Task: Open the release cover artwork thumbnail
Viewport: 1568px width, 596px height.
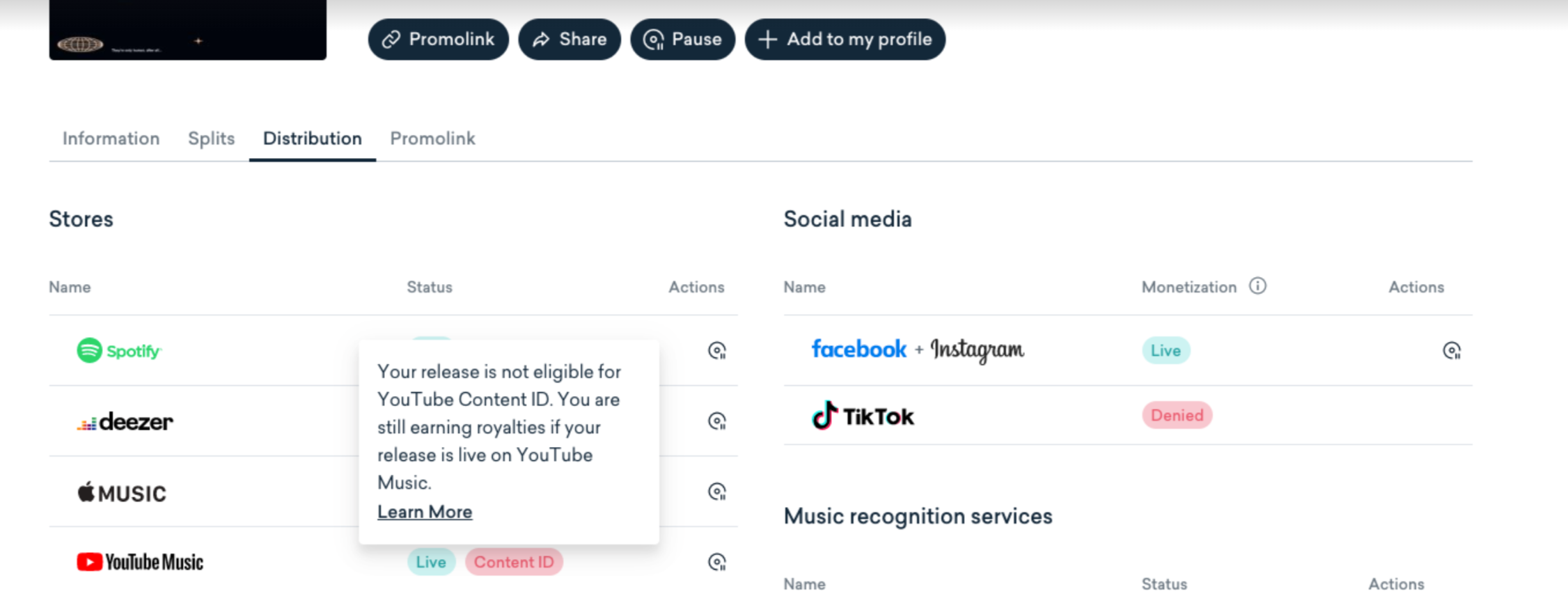Action: (x=187, y=30)
